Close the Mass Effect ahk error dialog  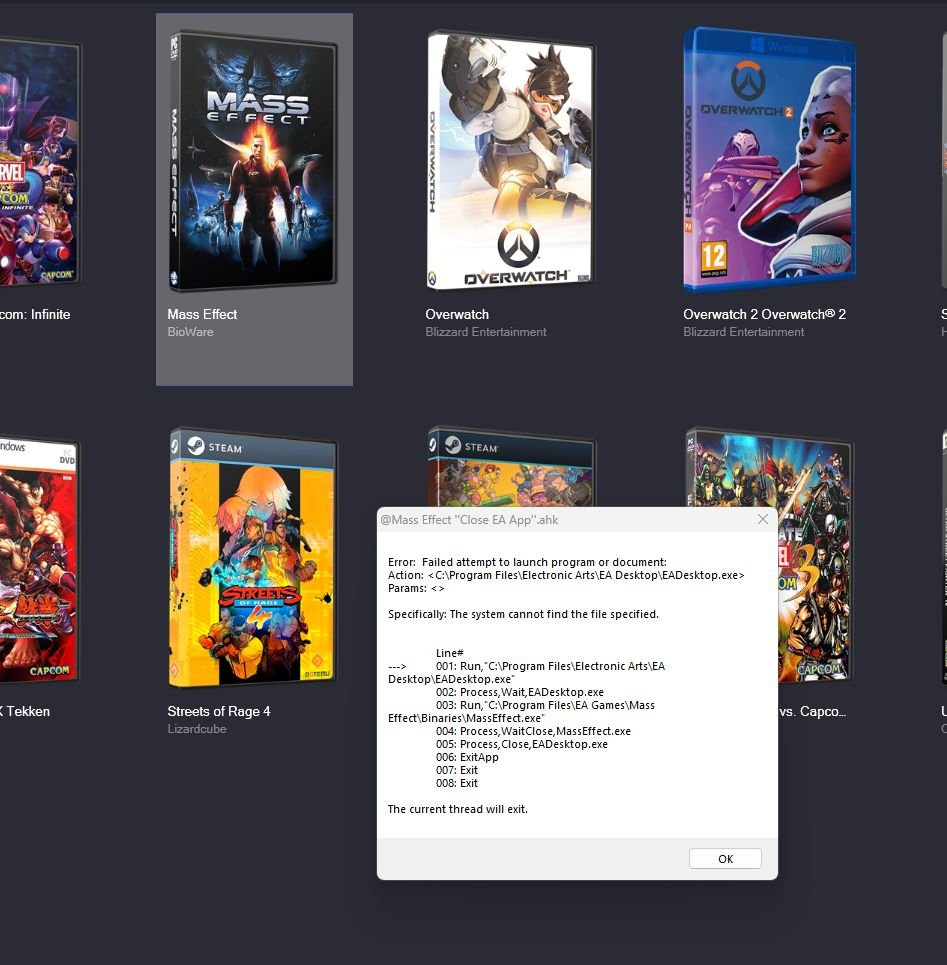tap(762, 519)
